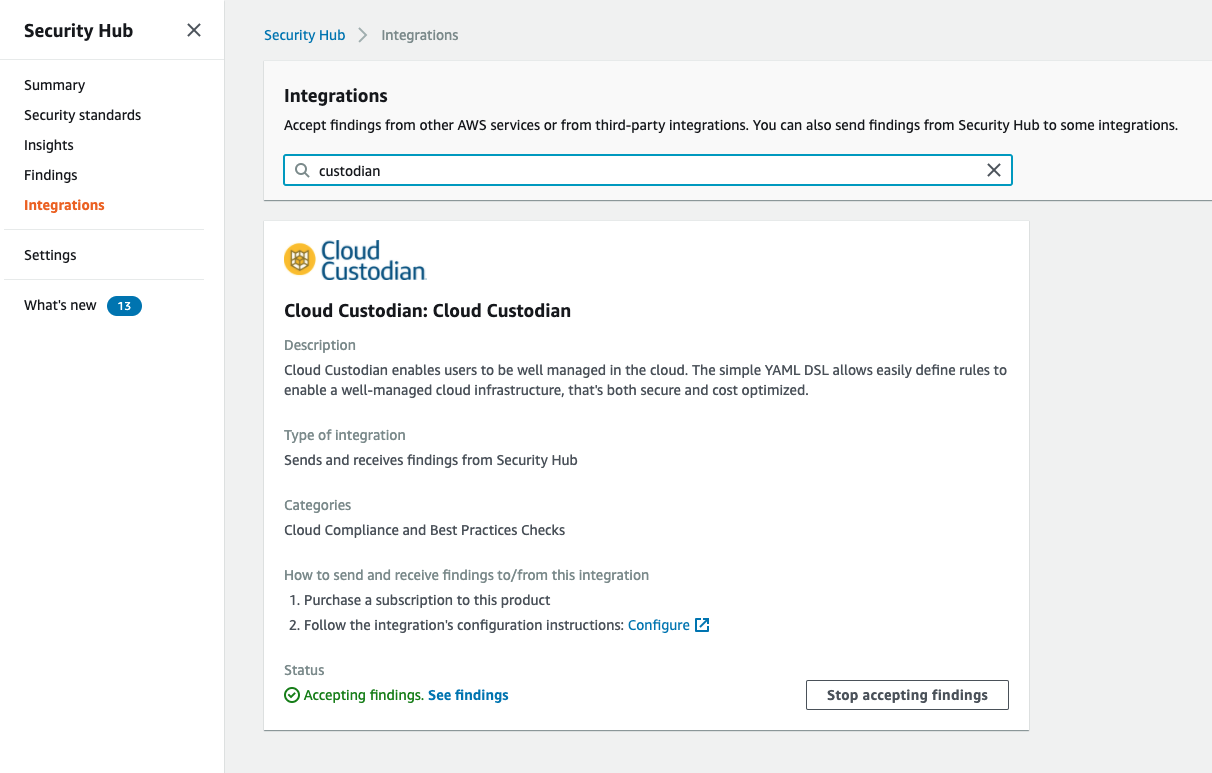
Task: Open Insights in the sidebar
Action: (x=49, y=145)
